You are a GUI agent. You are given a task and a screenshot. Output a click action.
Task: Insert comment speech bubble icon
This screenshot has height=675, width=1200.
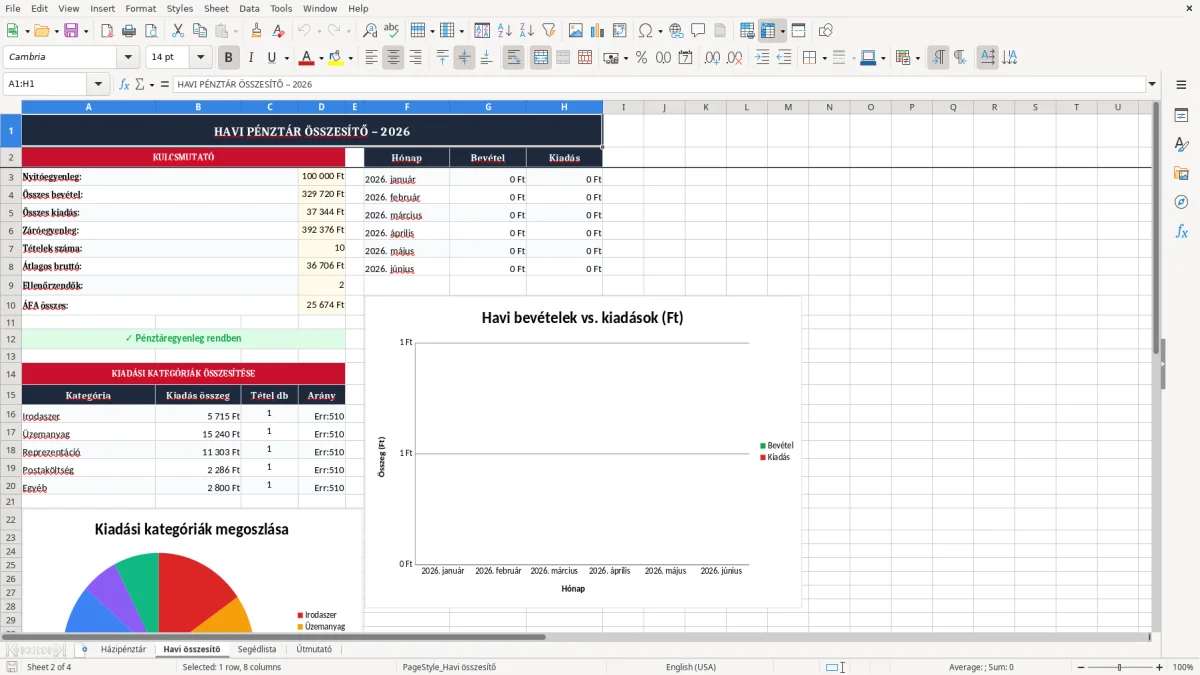coord(698,31)
